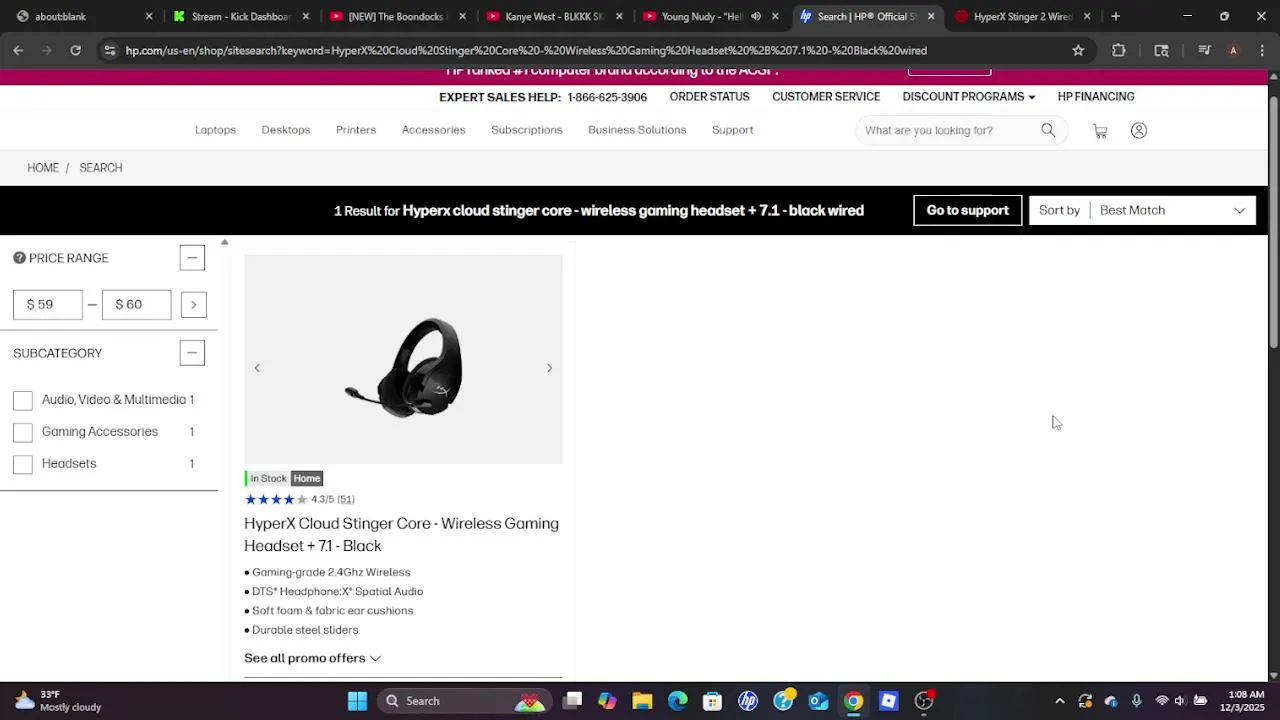Open the 51 reviews link
The height and width of the screenshot is (720, 1280).
346,499
